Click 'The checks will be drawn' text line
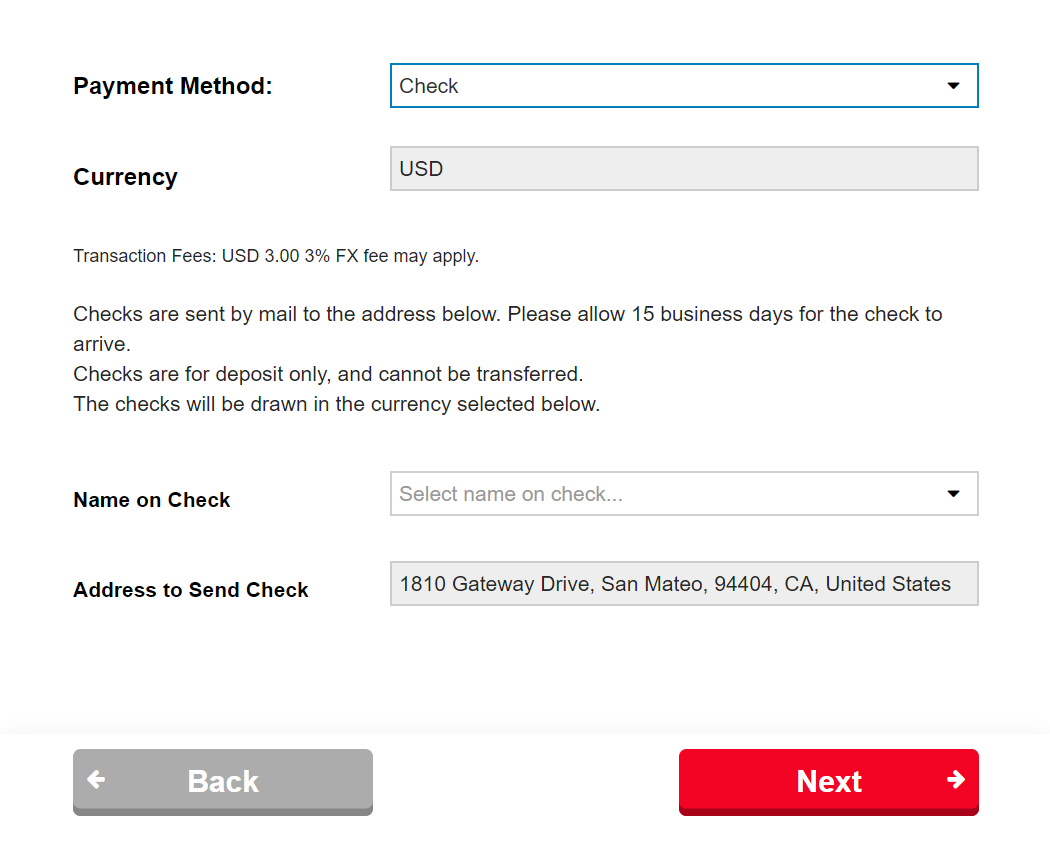Viewport: 1050px width, 844px height. 336,404
